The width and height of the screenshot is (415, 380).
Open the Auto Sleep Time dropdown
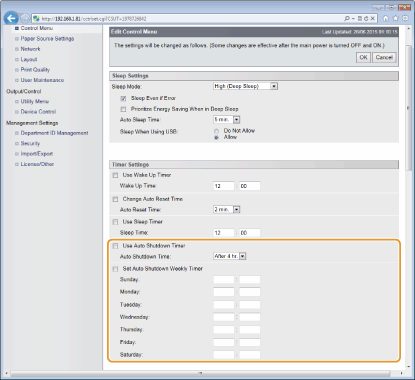tap(227, 120)
